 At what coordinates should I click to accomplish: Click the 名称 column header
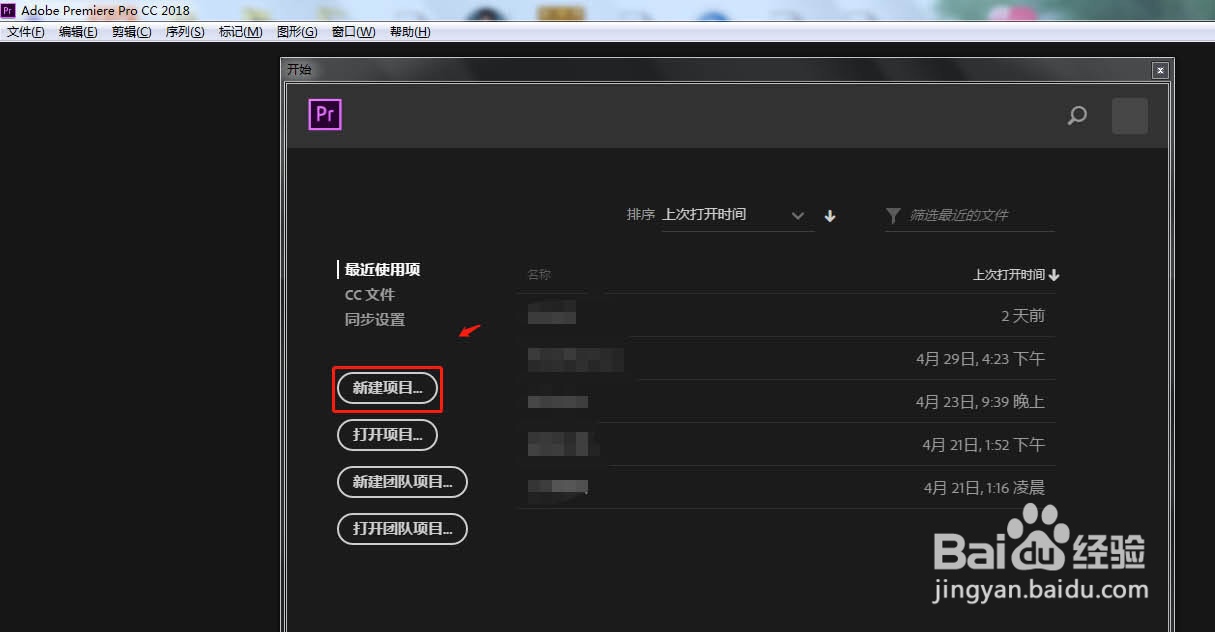coord(539,275)
